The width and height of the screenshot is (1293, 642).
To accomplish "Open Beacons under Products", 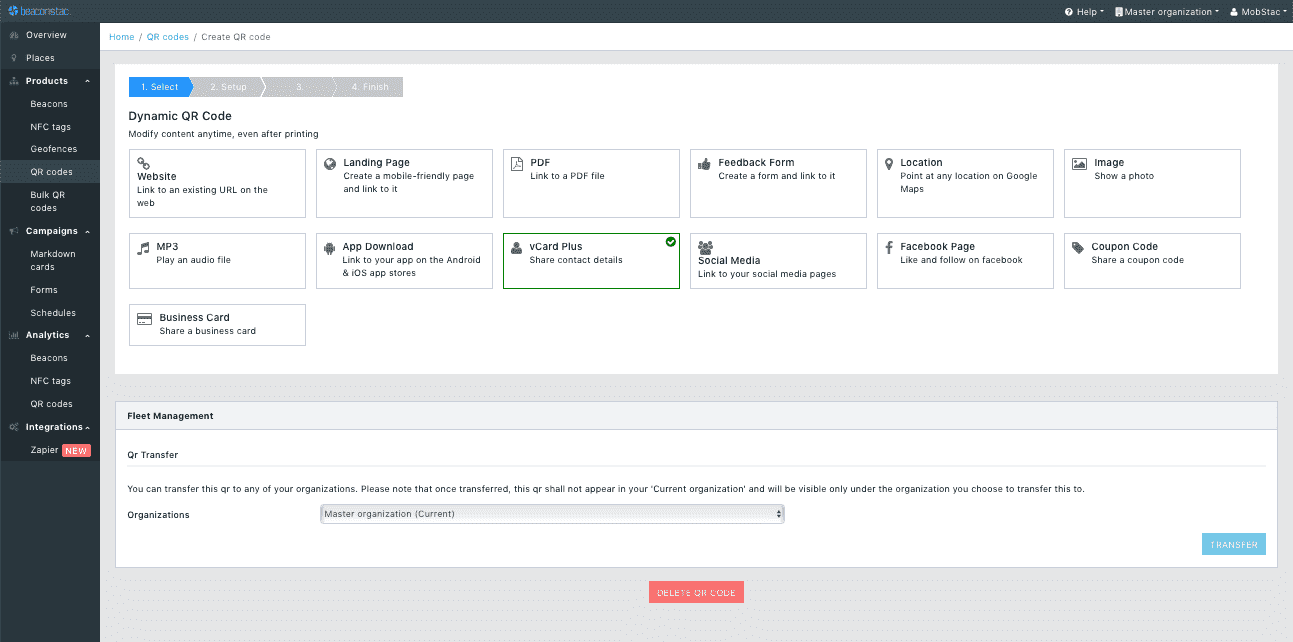I will pyautogui.click(x=49, y=104).
